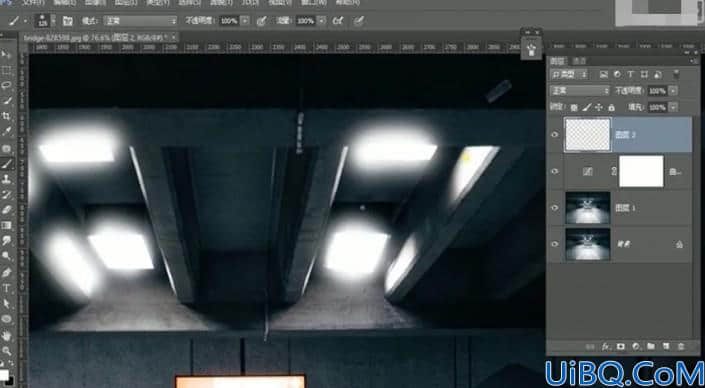Select the Brush tool in the toolbox
The width and height of the screenshot is (705, 388).
6,164
